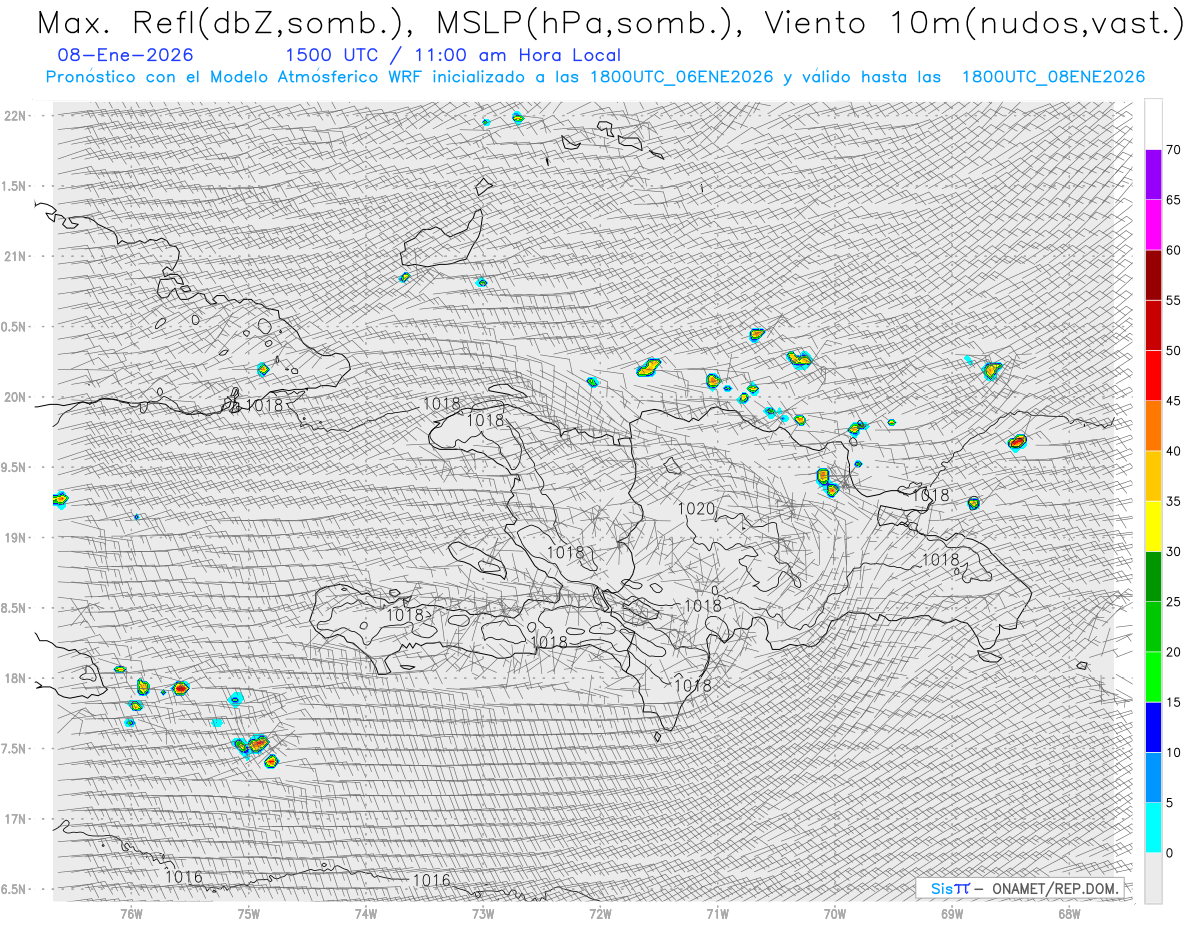
Task: Click the '1.5N' latitude label
Action: pos(15,186)
